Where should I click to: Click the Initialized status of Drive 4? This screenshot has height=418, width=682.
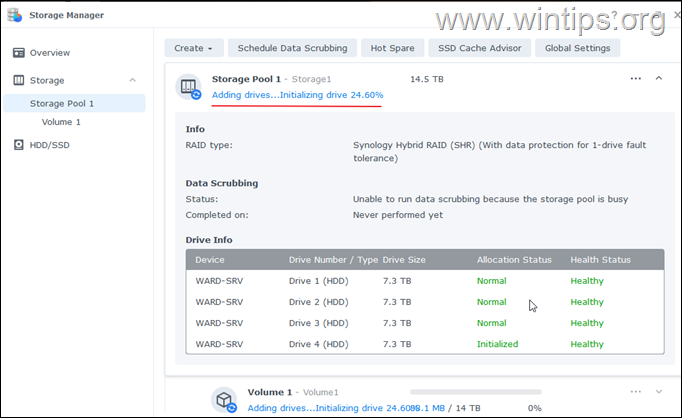pyautogui.click(x=498, y=344)
